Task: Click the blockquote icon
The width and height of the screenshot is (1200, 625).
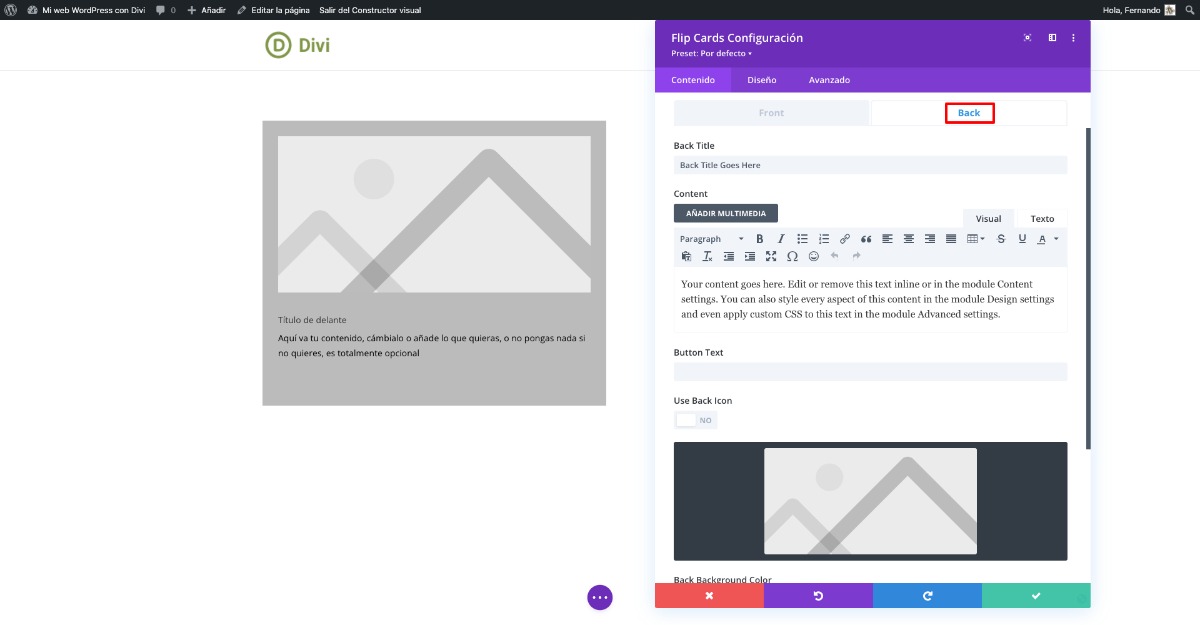Action: tap(866, 239)
